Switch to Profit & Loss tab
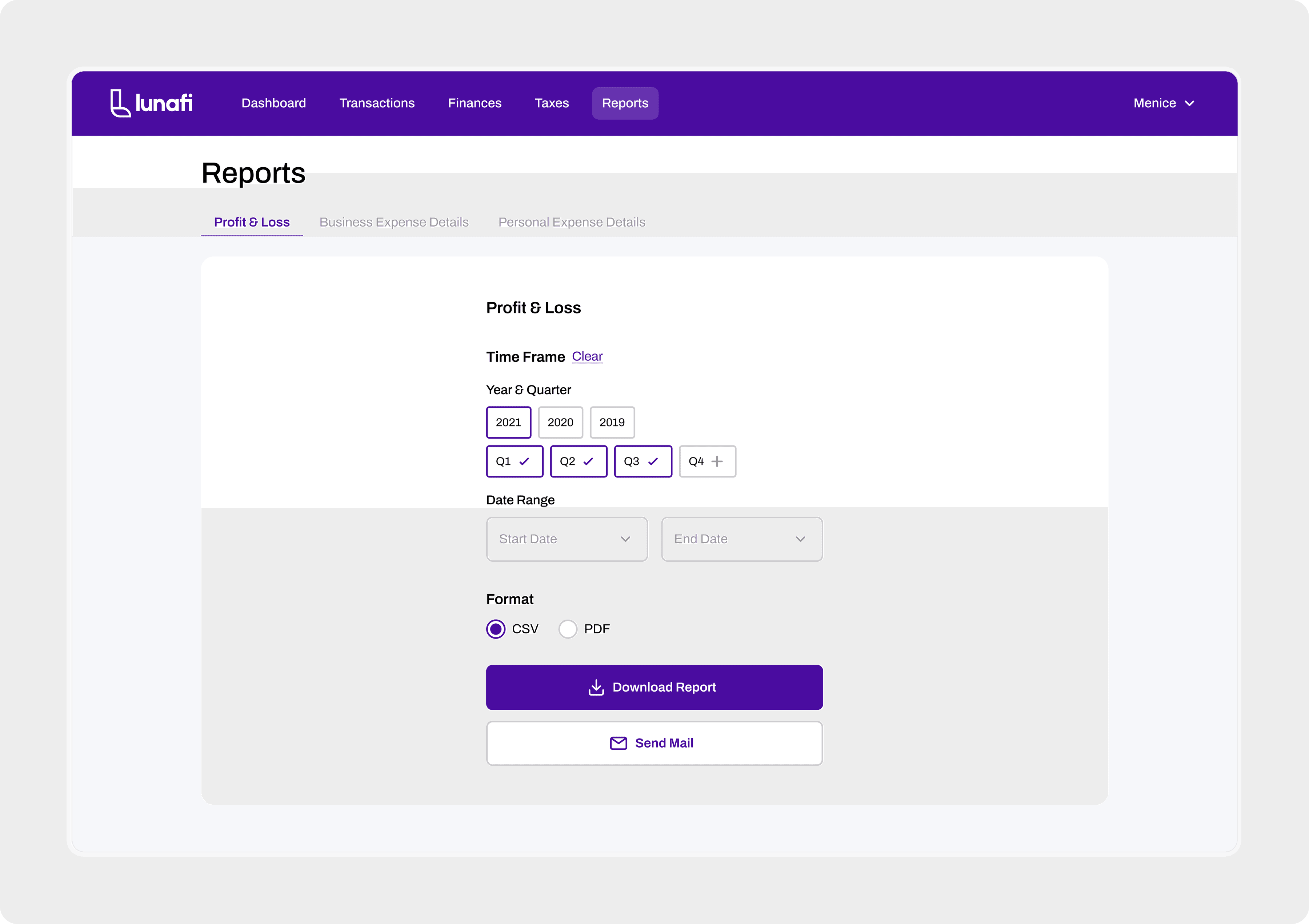This screenshot has width=1309, height=924. click(x=251, y=222)
